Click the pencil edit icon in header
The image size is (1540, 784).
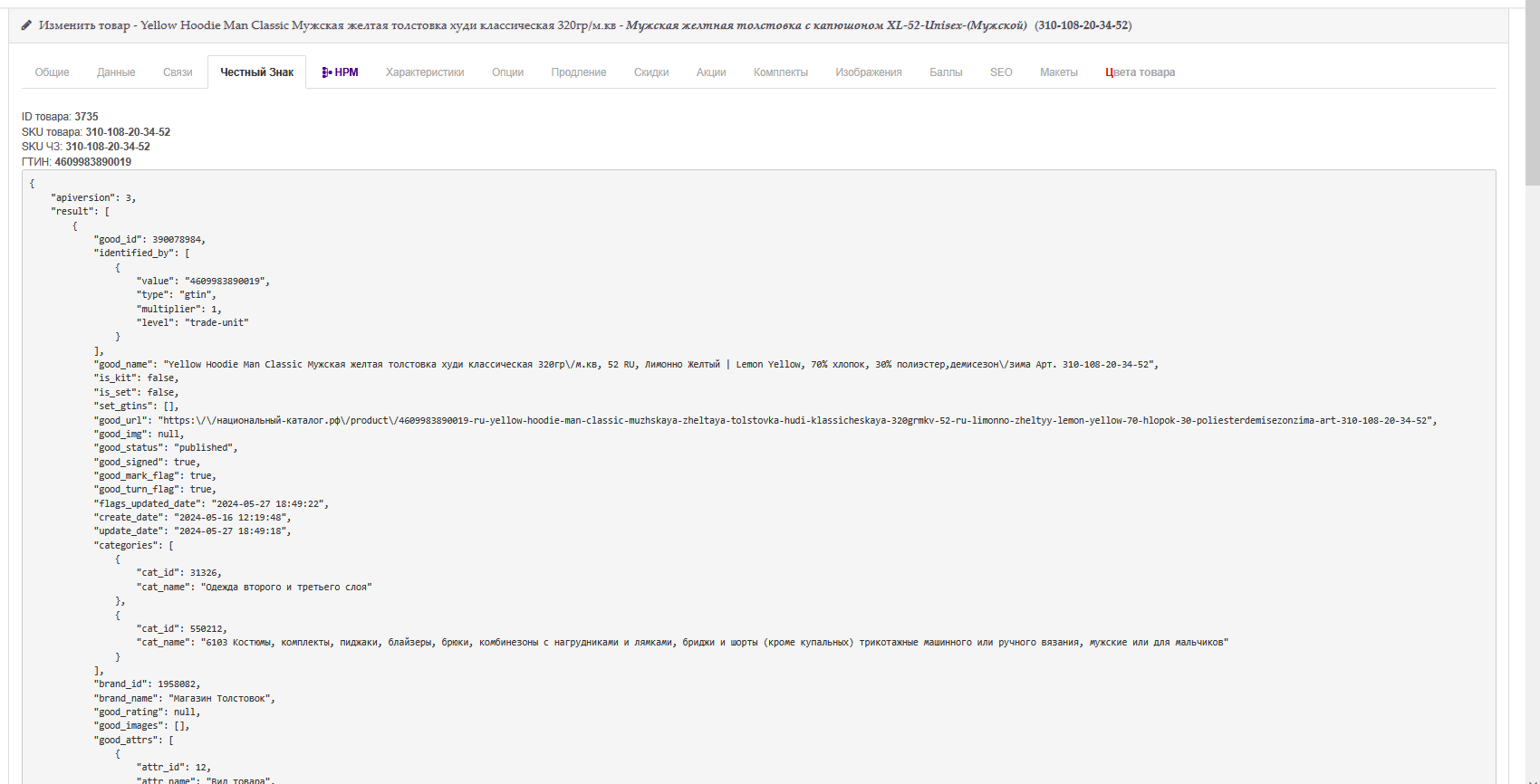26,25
